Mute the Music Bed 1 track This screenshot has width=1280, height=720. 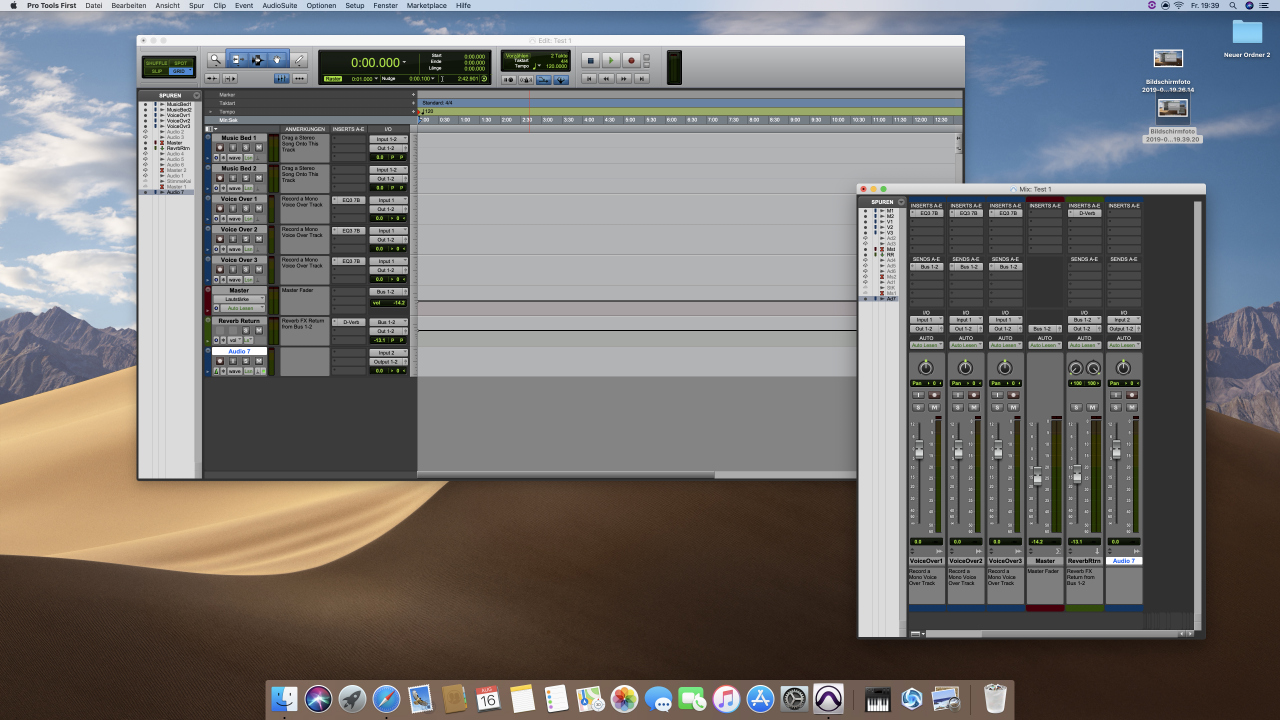pos(259,147)
